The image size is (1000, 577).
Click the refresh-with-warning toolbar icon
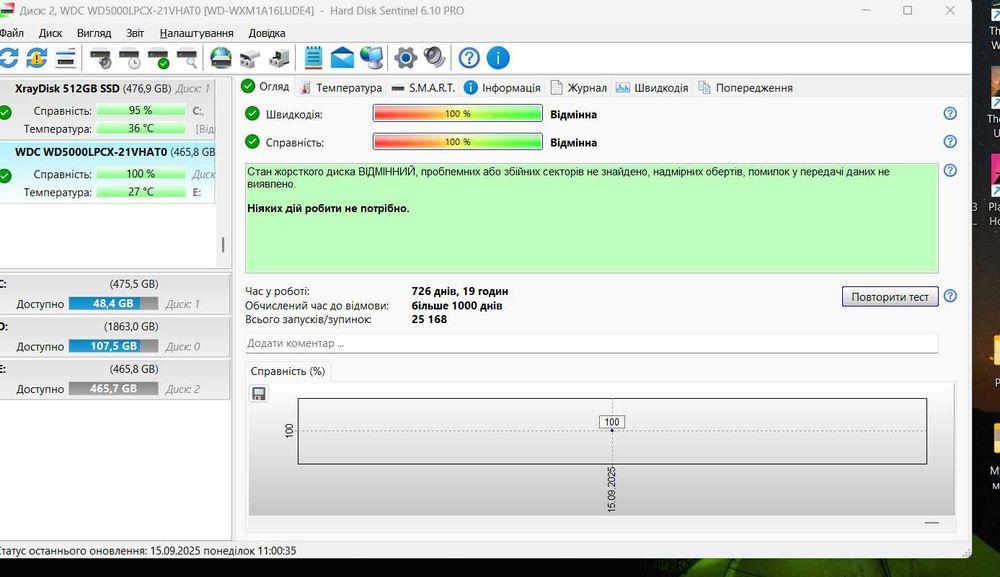(36, 58)
